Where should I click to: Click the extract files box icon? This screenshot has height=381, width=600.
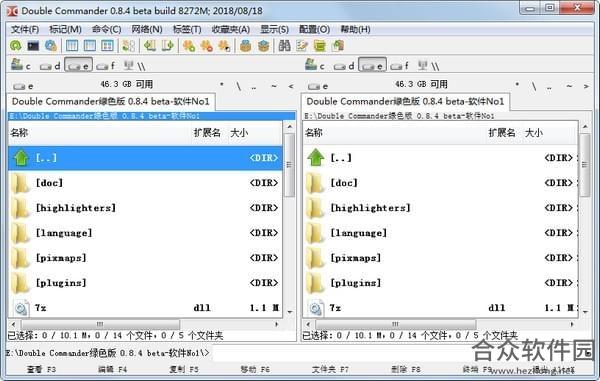coord(263,46)
